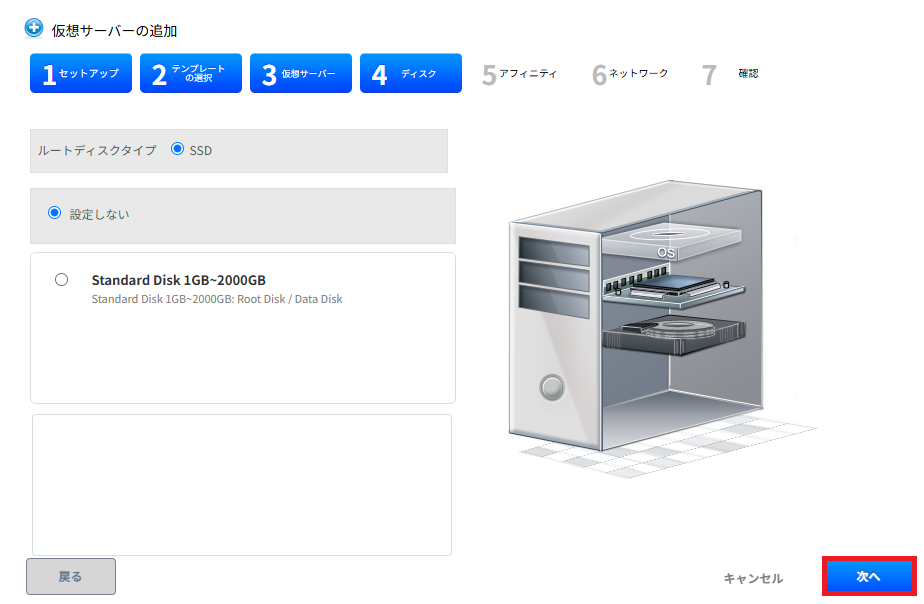Screen dimensions: 924x604
Task: Click the power button on the tower graphic
Action: coord(552,388)
